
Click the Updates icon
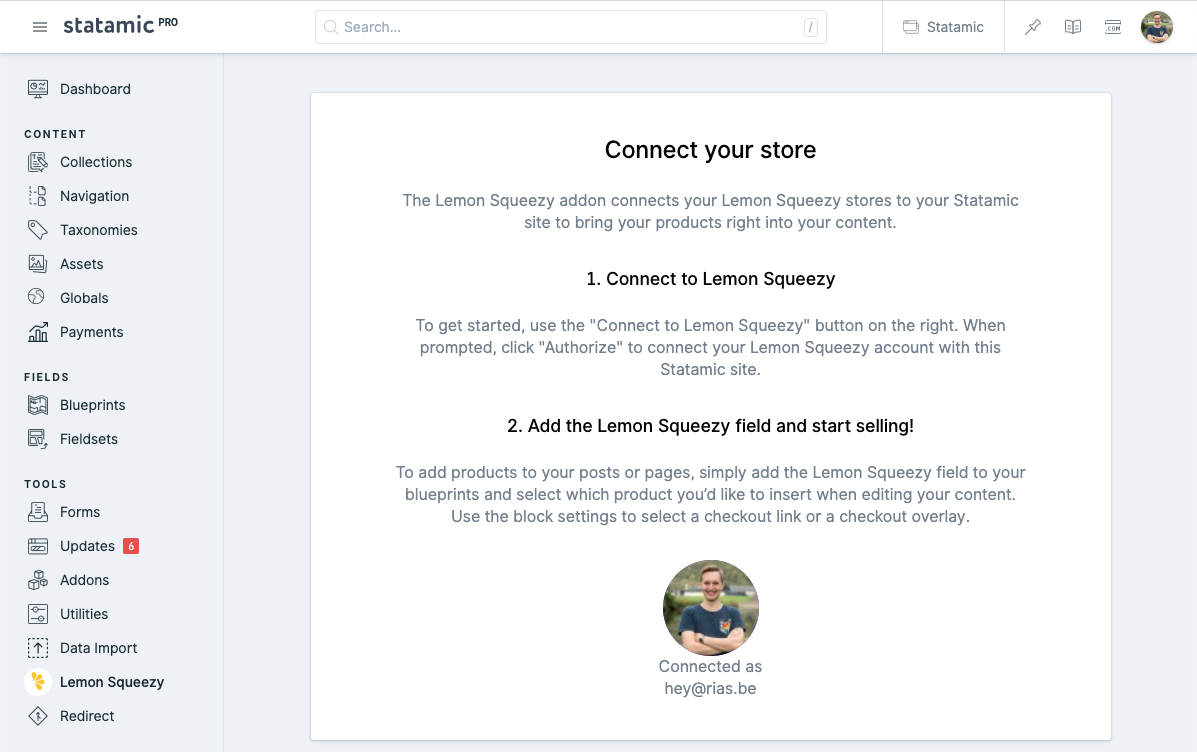37,546
